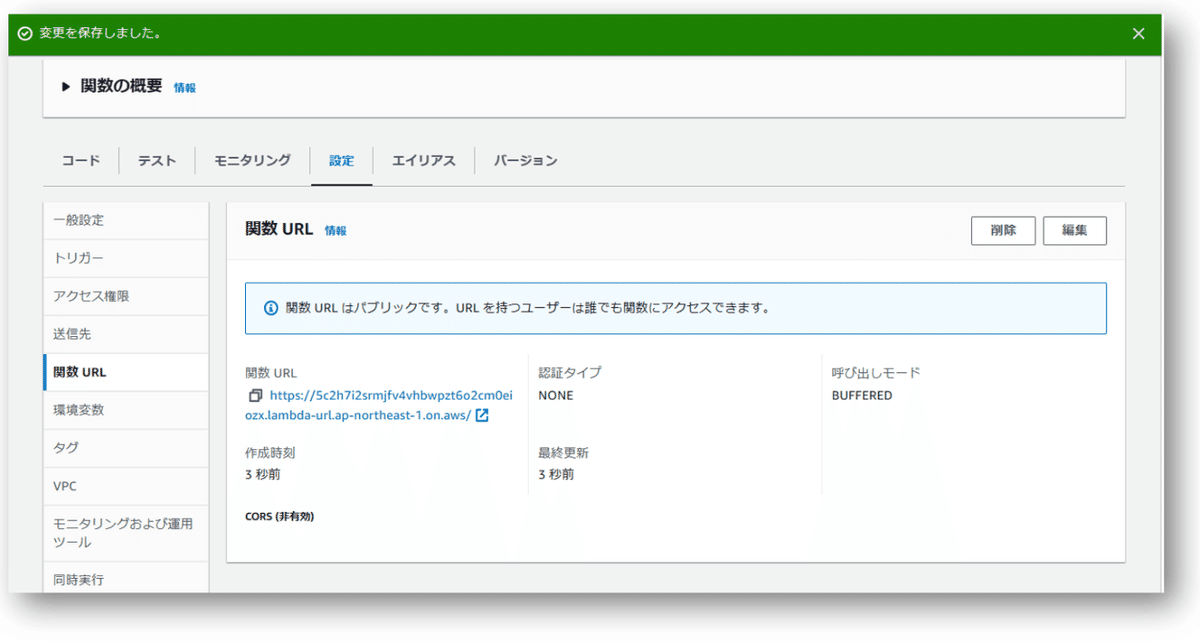The width and height of the screenshot is (1200, 643).
Task: Expand the 関数の概要 section
Action: [x=67, y=87]
